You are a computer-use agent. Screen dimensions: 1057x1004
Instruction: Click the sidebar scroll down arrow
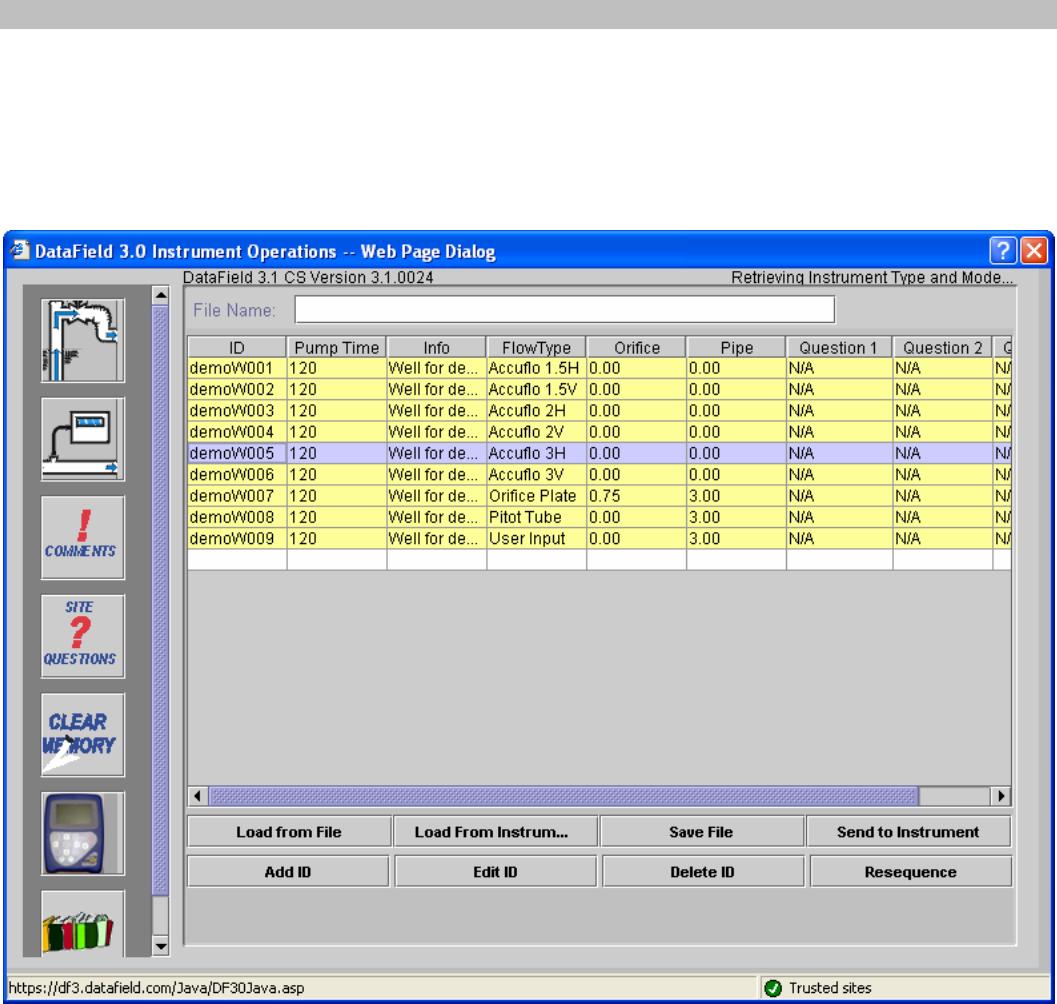(x=160, y=945)
